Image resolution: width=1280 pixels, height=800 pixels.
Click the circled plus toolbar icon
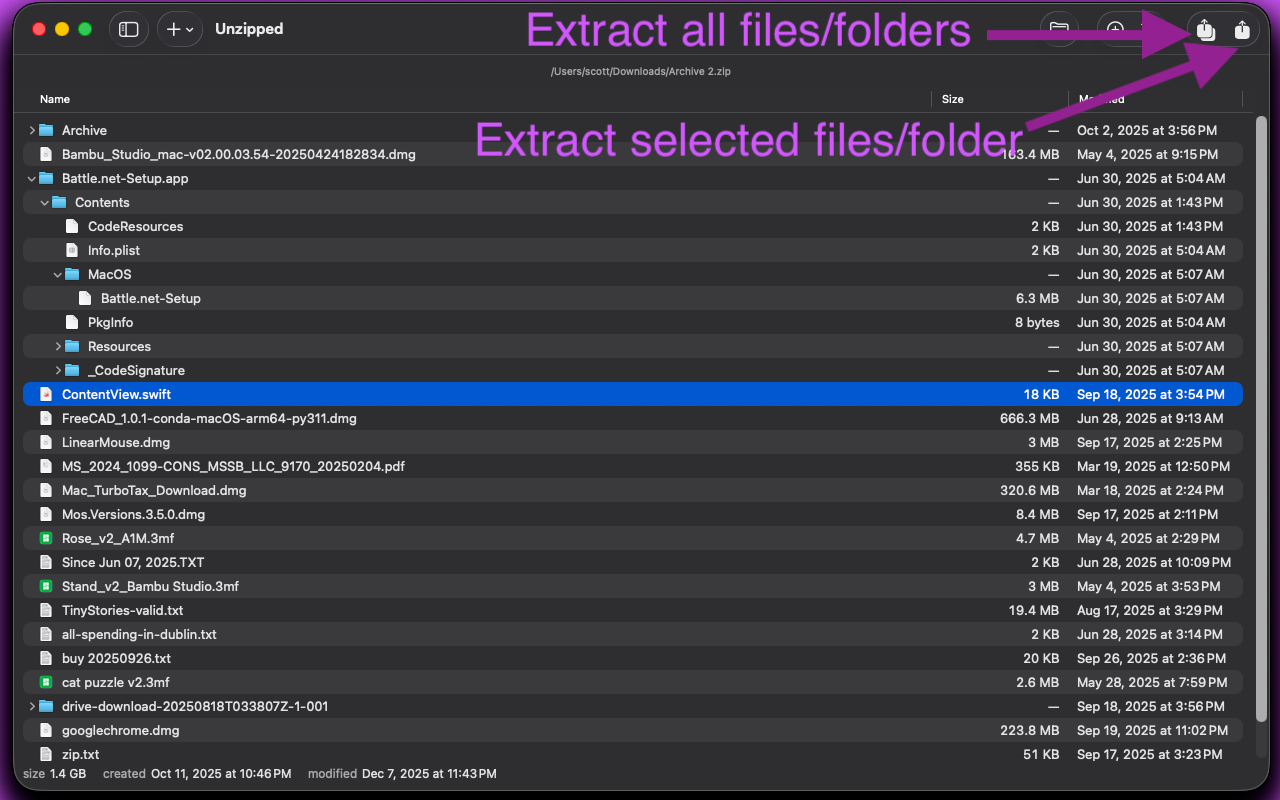click(1115, 30)
